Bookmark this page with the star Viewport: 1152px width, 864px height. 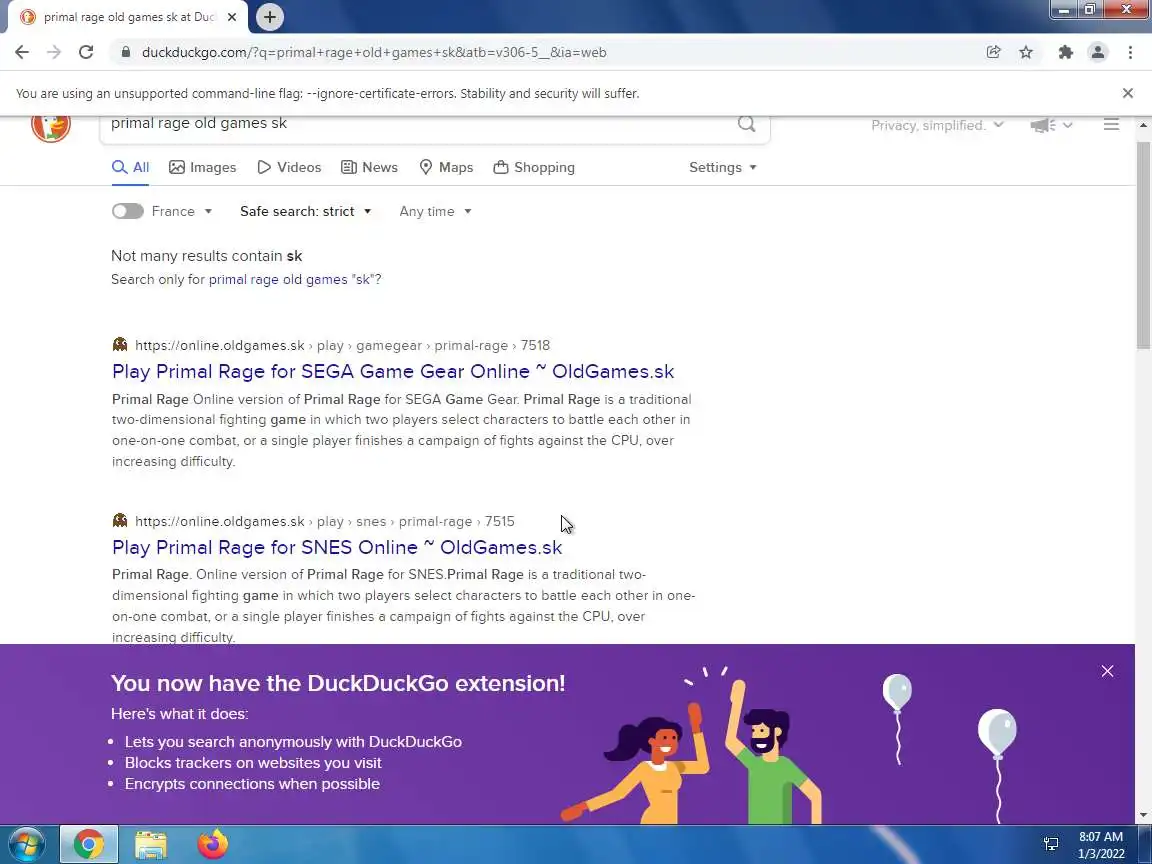pyautogui.click(x=1026, y=52)
